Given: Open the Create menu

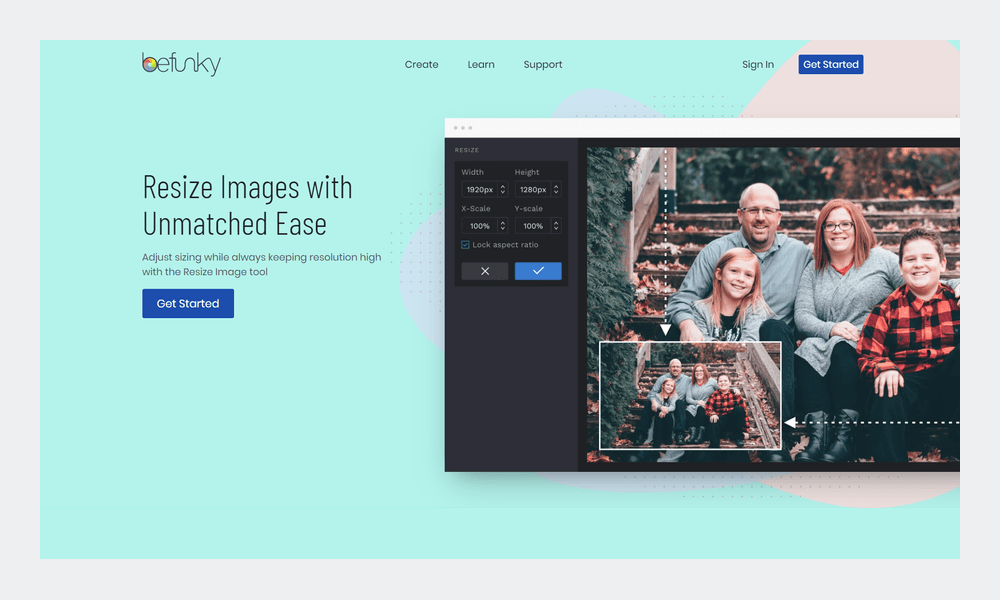Looking at the screenshot, I should pos(422,64).
